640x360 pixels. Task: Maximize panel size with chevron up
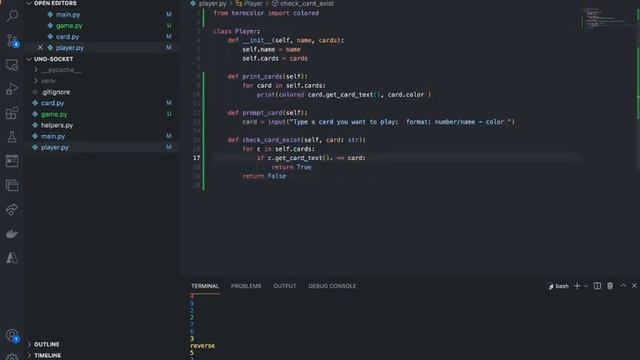click(623, 286)
